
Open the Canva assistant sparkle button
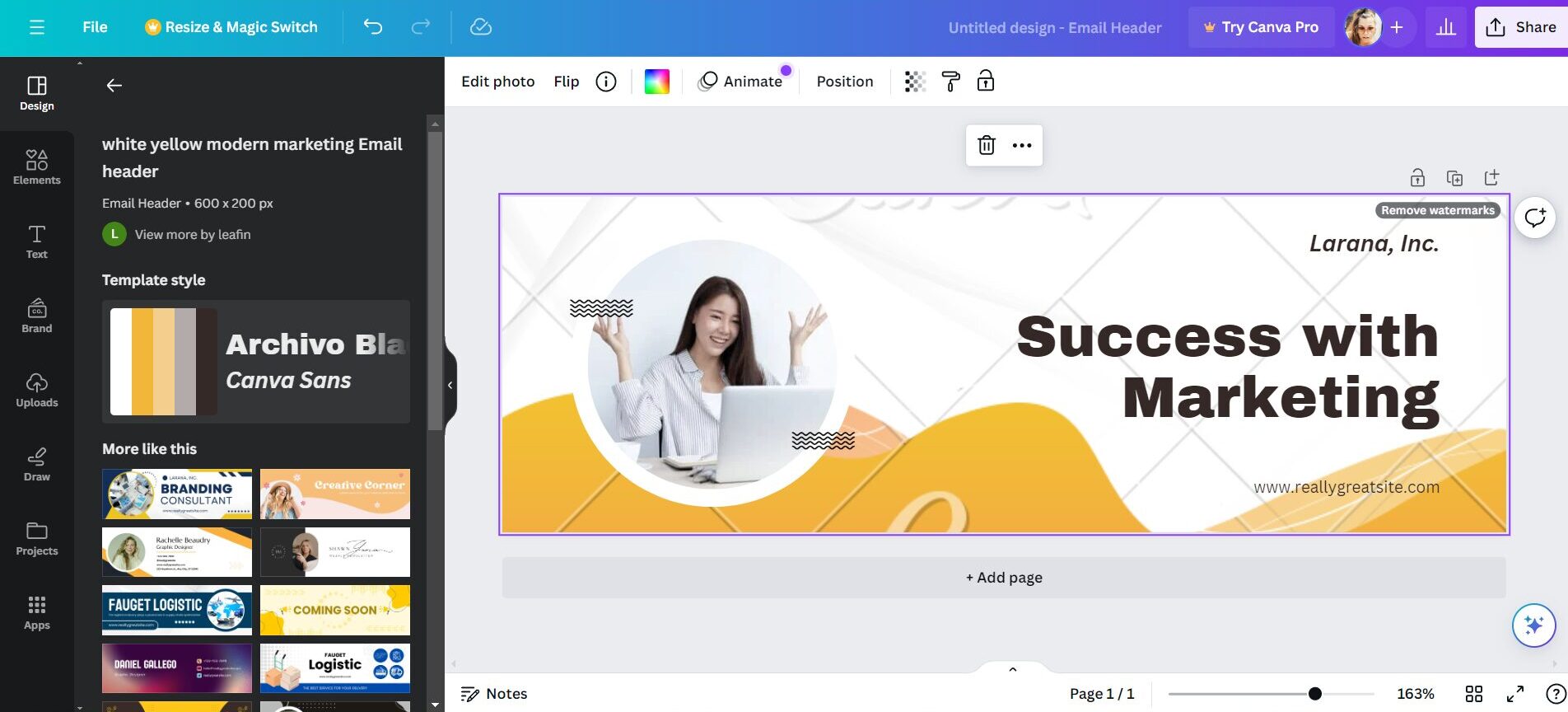[1533, 625]
